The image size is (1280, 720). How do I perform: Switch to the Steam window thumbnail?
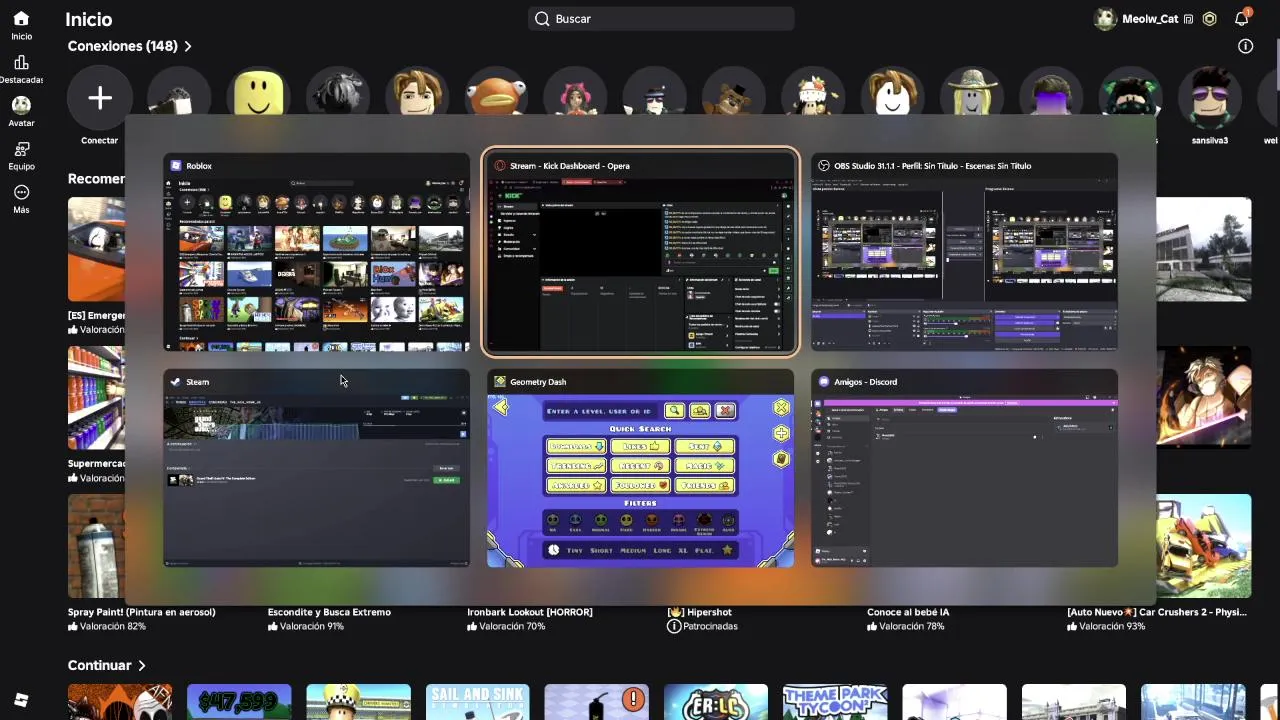317,469
